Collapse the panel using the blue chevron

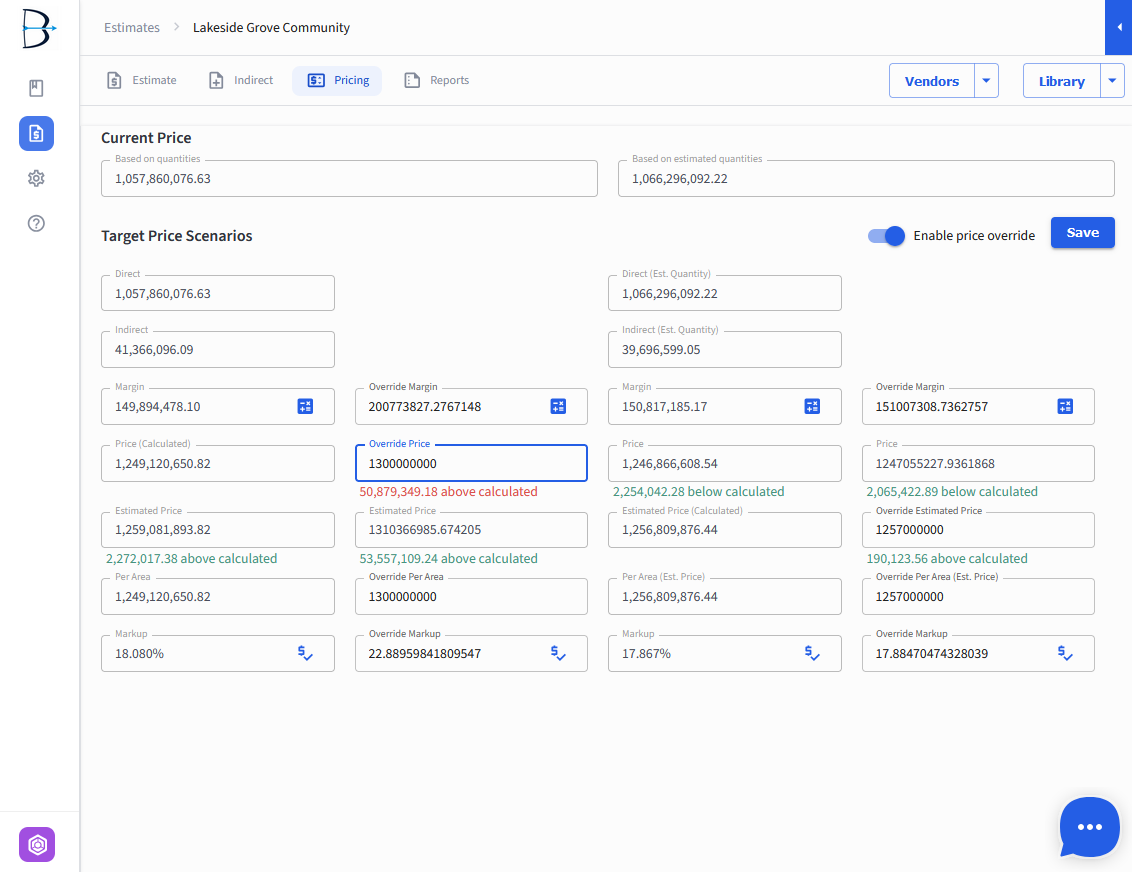click(x=1120, y=28)
